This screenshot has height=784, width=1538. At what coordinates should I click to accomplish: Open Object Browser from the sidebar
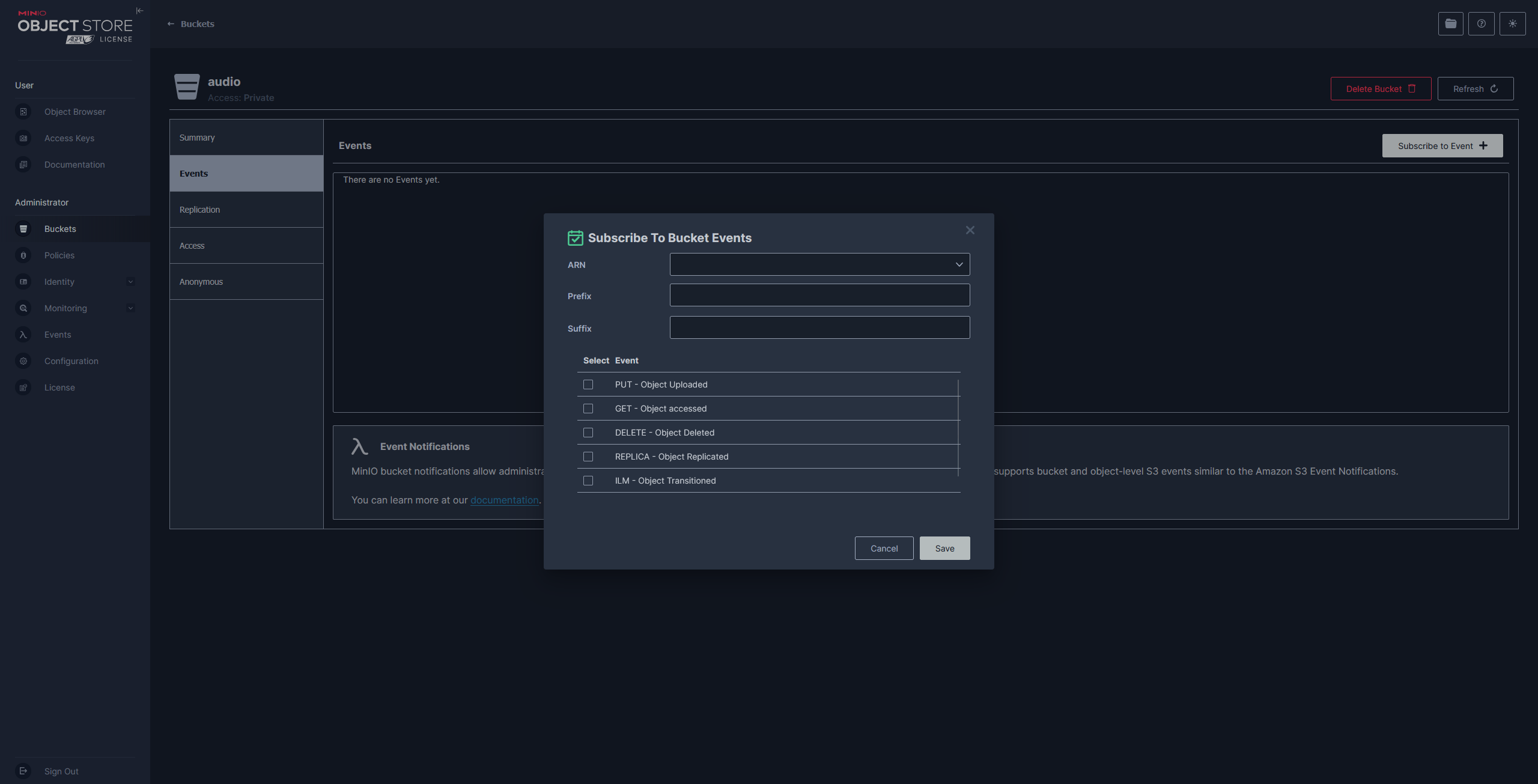point(74,112)
